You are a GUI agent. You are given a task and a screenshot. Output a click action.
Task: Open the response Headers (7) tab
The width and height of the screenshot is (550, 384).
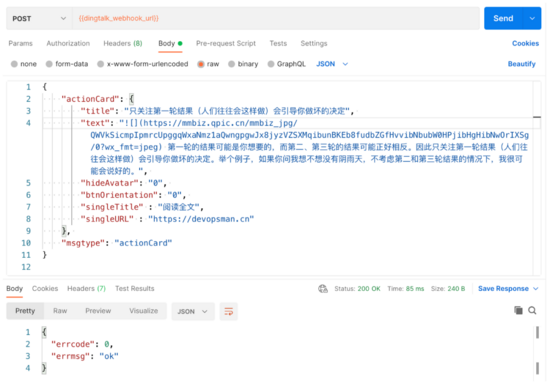pyautogui.click(x=86, y=288)
